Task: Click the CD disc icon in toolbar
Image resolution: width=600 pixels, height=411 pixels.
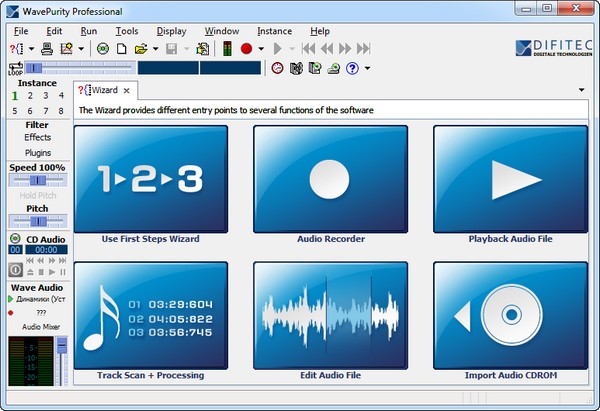Action: coord(103,48)
